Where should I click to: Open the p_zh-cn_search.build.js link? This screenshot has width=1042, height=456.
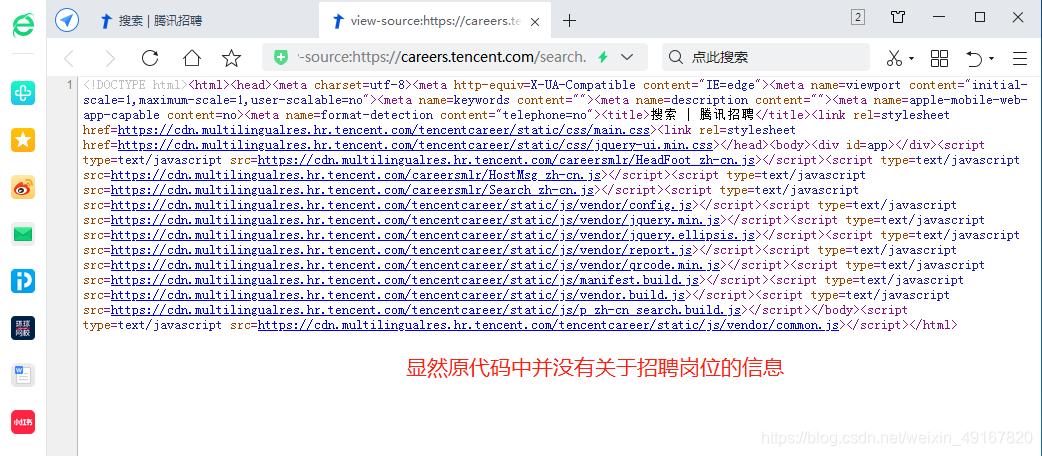pyautogui.click(x=426, y=310)
